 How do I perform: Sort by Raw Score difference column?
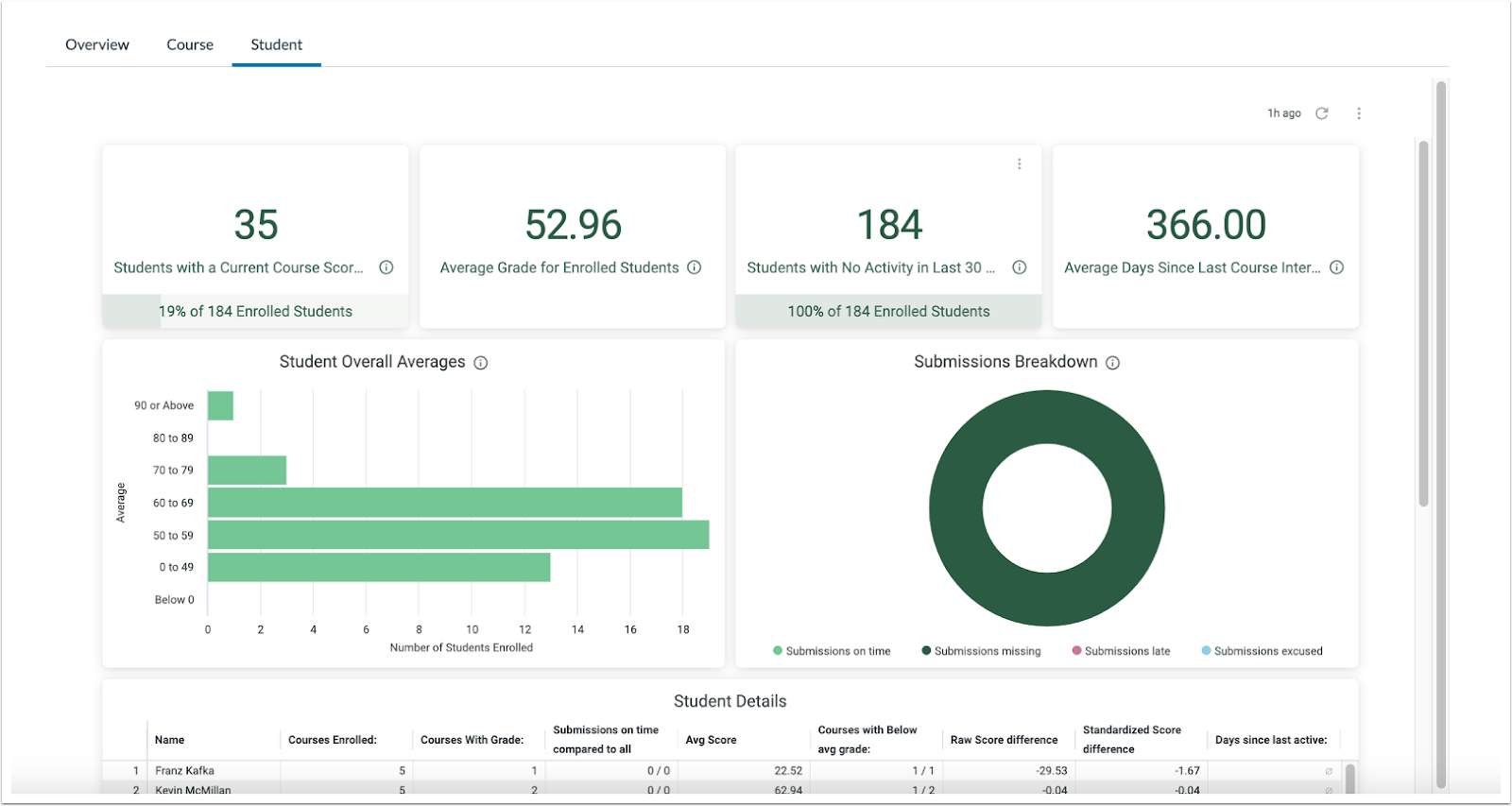tap(1005, 740)
